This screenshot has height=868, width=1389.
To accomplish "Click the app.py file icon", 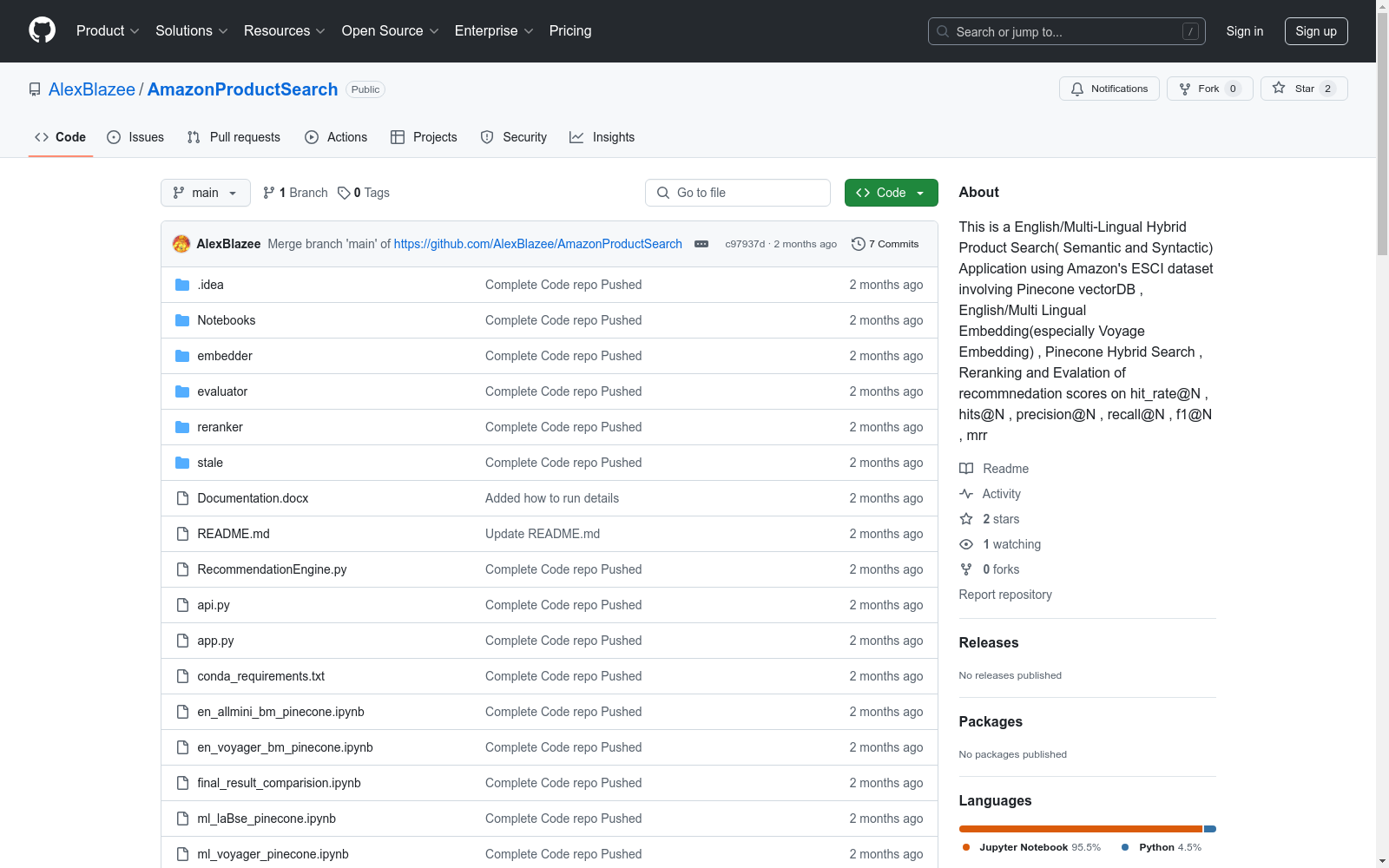I will point(182,641).
